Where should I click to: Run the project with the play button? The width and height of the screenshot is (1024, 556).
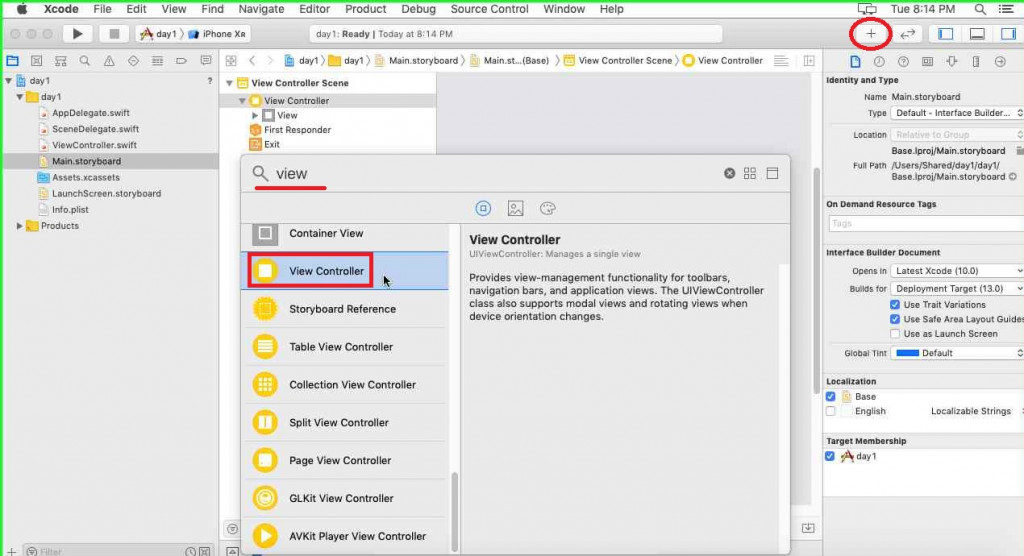(77, 34)
